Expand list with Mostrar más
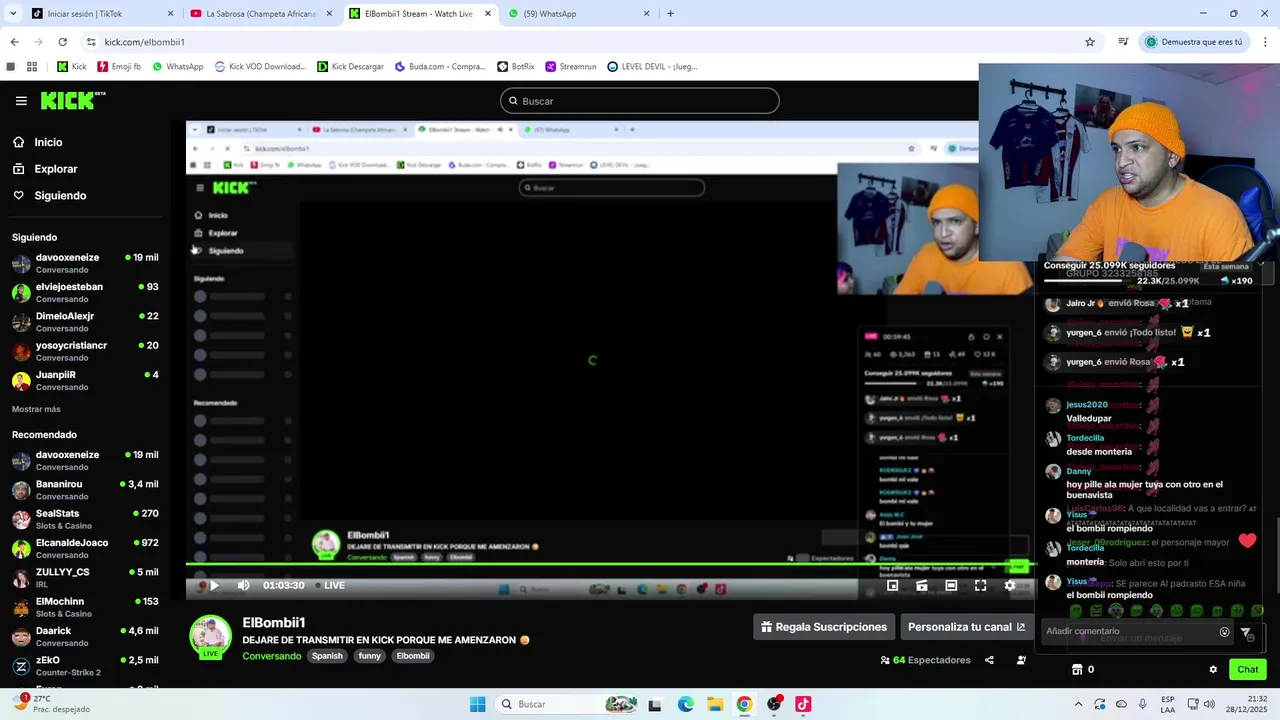 [x=36, y=409]
